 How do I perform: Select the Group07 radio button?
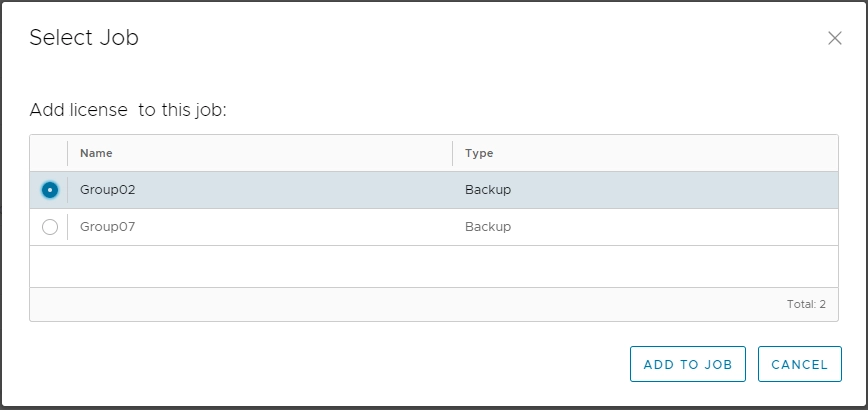coord(50,227)
